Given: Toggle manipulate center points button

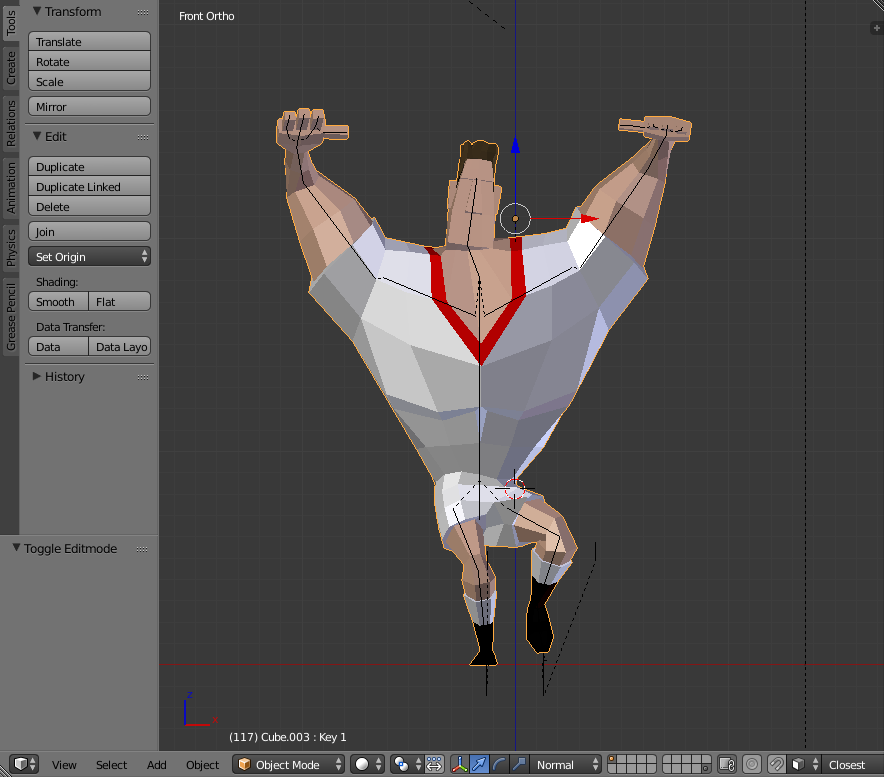Looking at the screenshot, I should 434,764.
